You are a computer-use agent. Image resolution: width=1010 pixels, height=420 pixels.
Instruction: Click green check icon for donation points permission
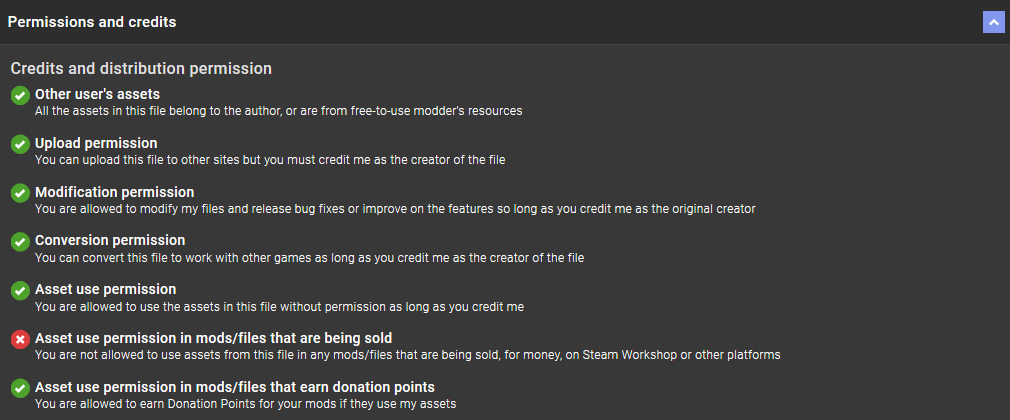[20, 388]
